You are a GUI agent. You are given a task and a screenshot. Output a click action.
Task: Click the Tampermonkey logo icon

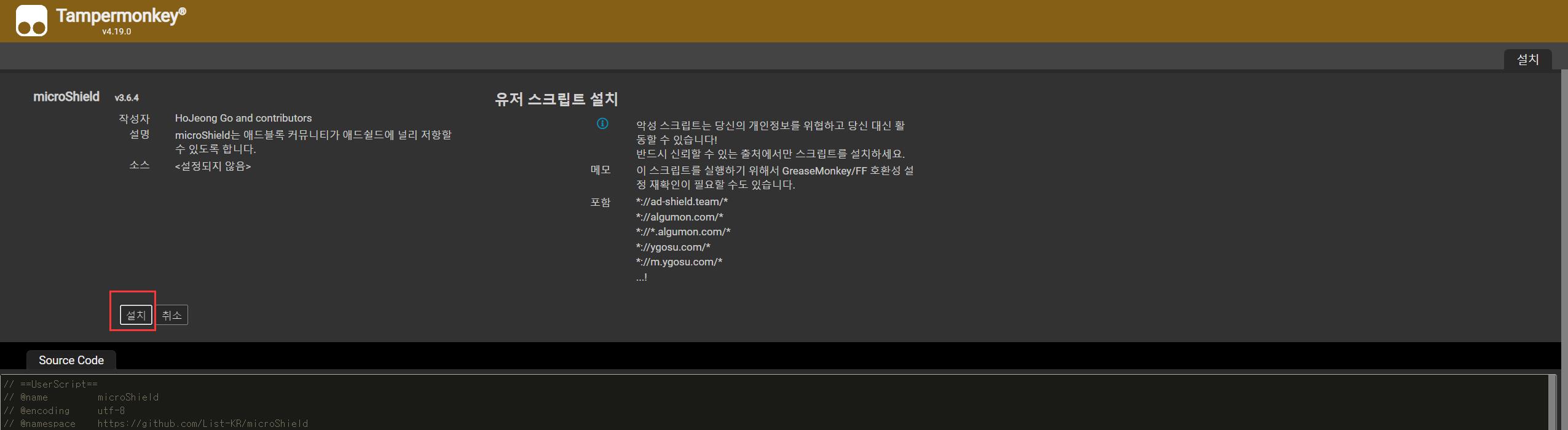coord(31,20)
